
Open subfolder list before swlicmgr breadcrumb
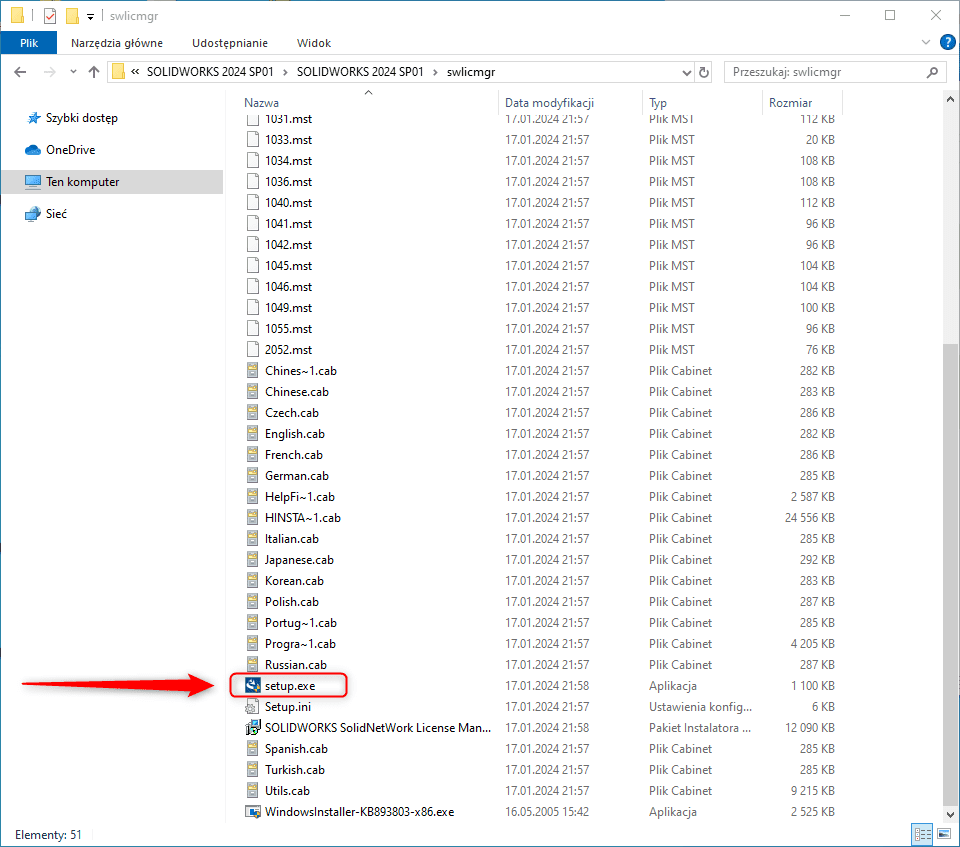coord(435,72)
